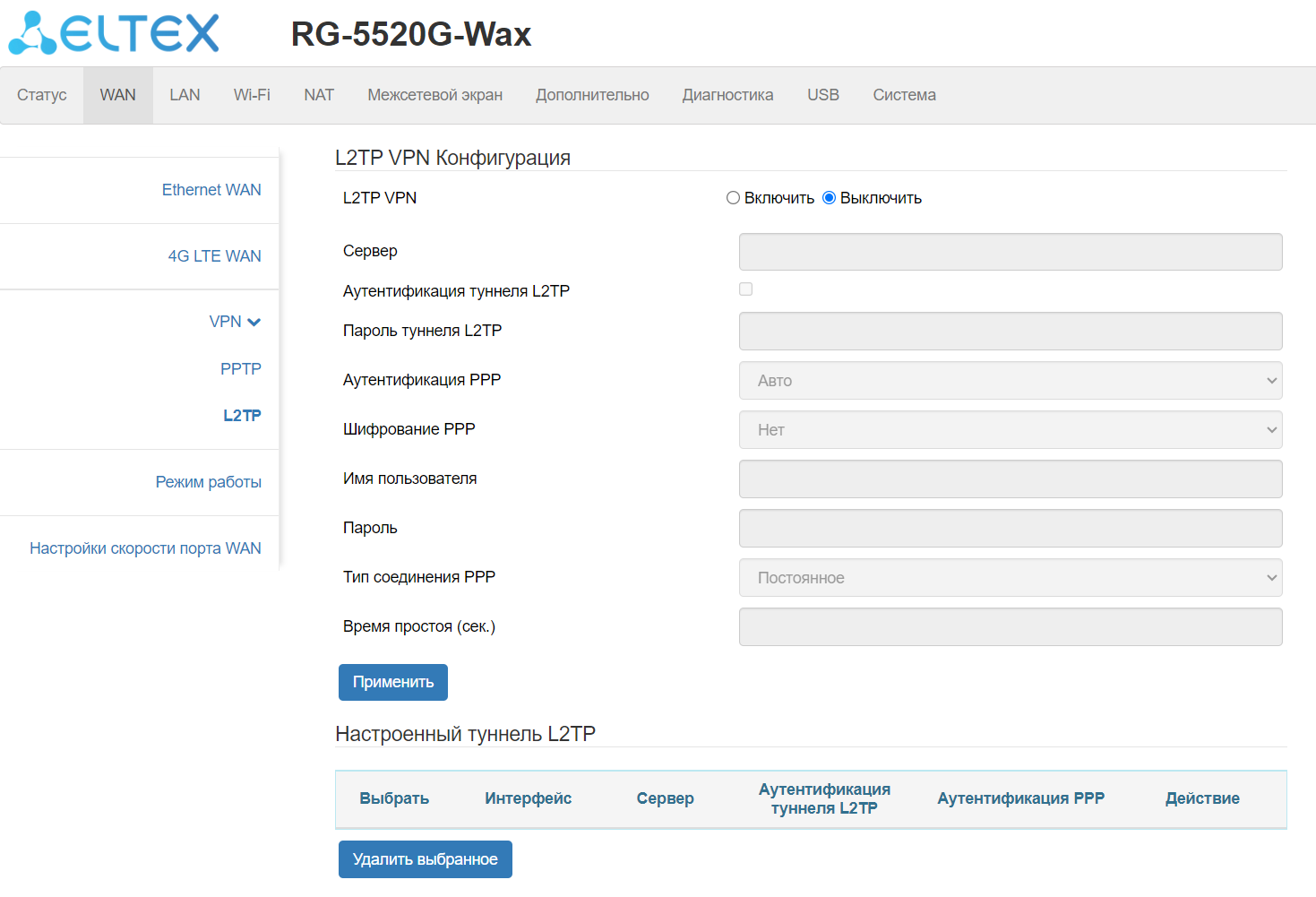
Task: Go to Настройки скорости порта WAN
Action: (x=145, y=548)
